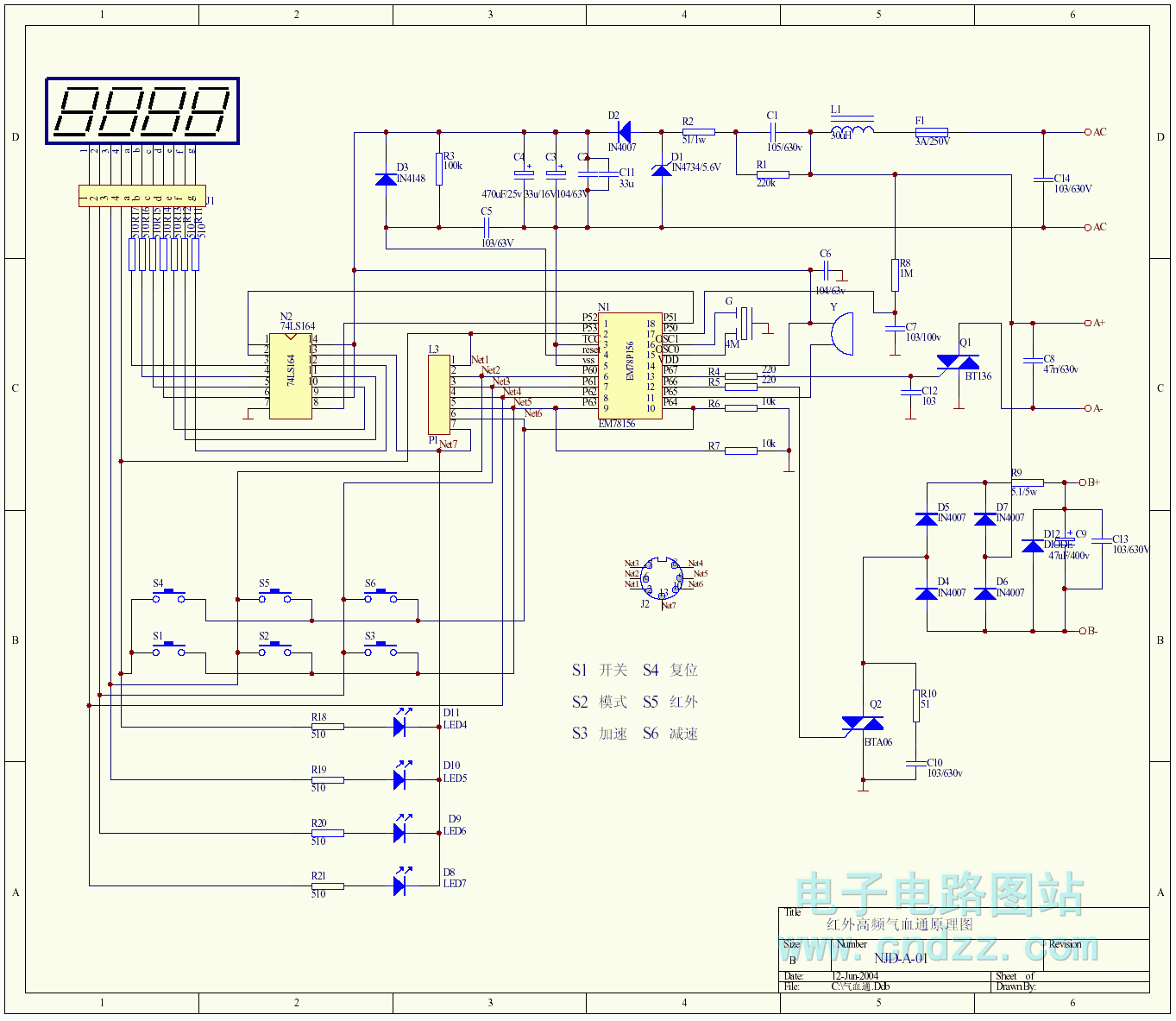
Task: Select the R18 resistor symbol
Action: point(327,727)
